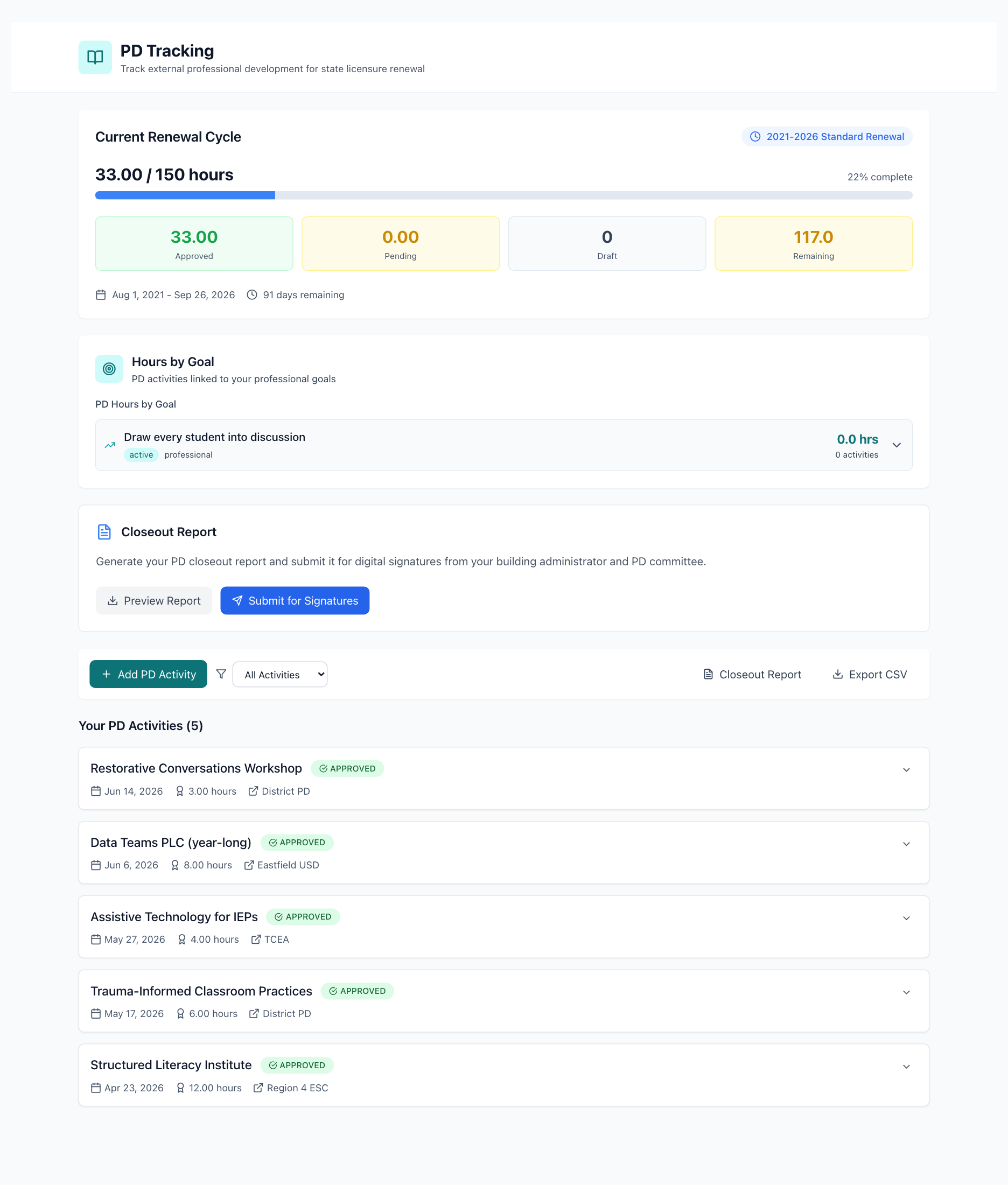Click the calendar icon beside Aug 1, 2021
1008x1185 pixels.
click(101, 295)
